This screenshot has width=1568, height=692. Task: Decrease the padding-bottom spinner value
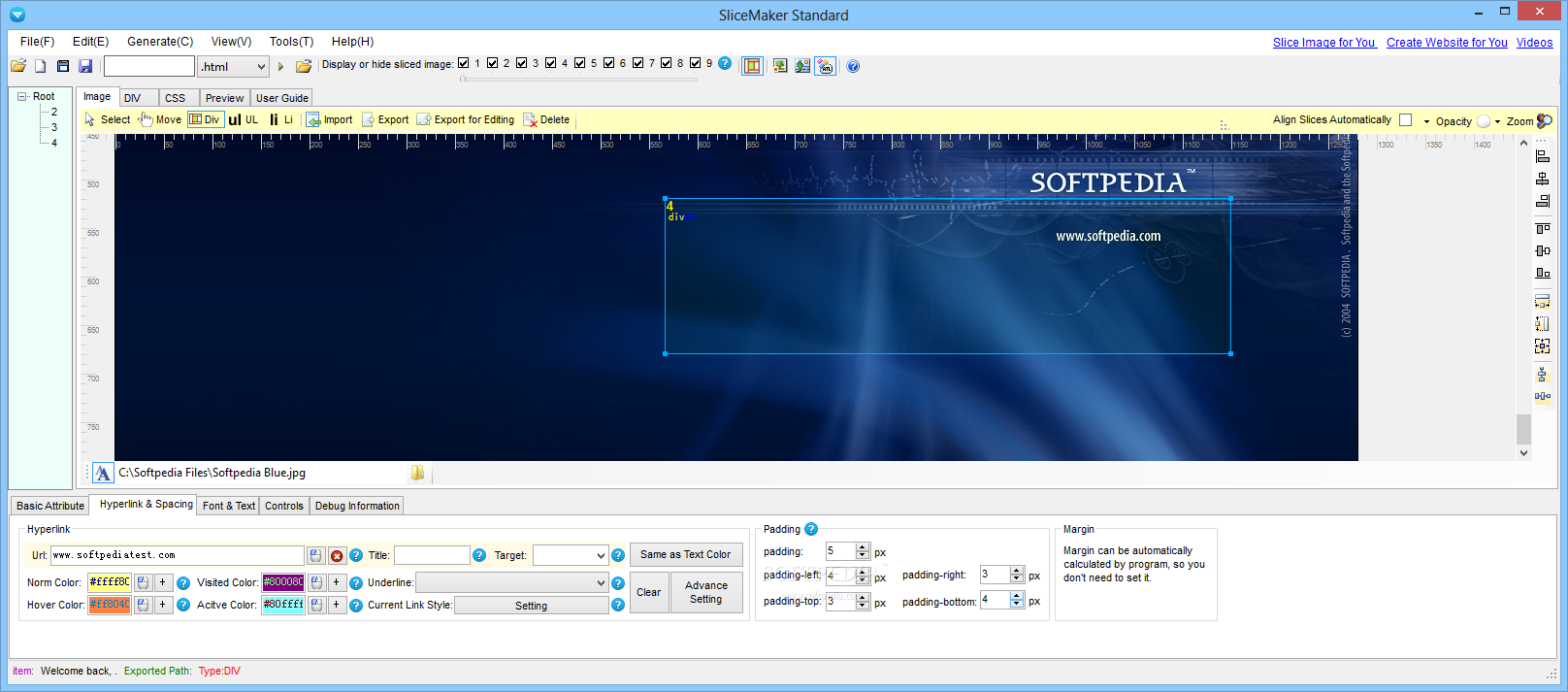pyautogui.click(x=1017, y=605)
